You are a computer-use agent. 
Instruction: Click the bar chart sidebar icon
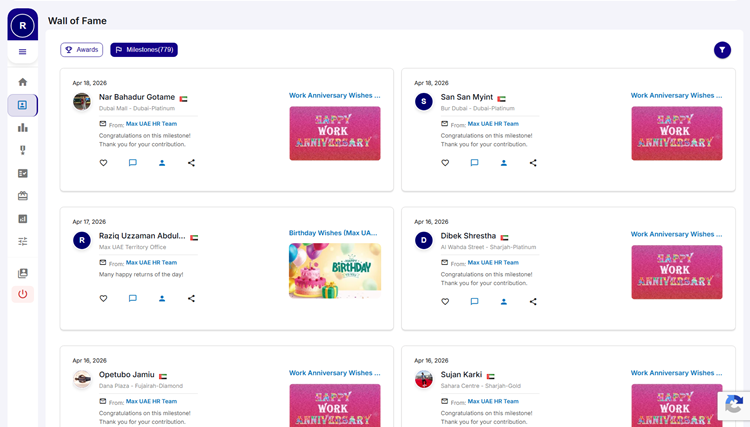22,128
